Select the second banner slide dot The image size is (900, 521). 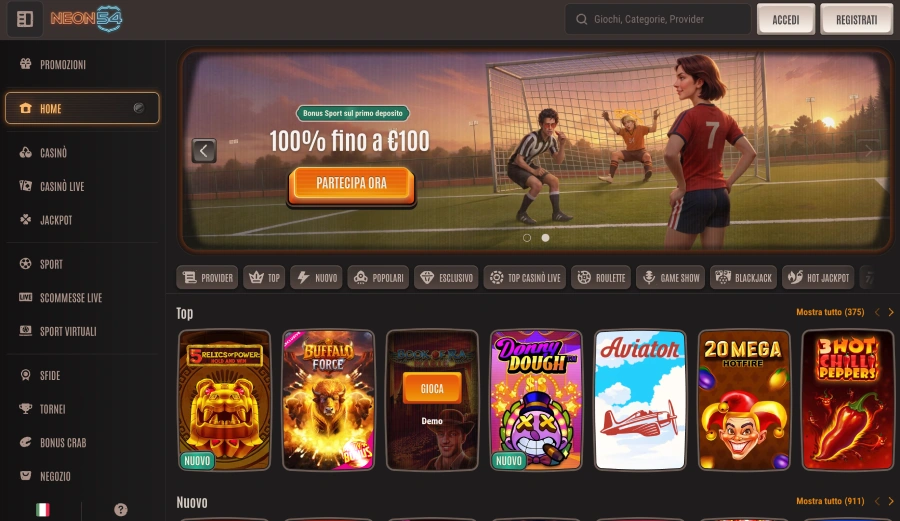point(545,238)
